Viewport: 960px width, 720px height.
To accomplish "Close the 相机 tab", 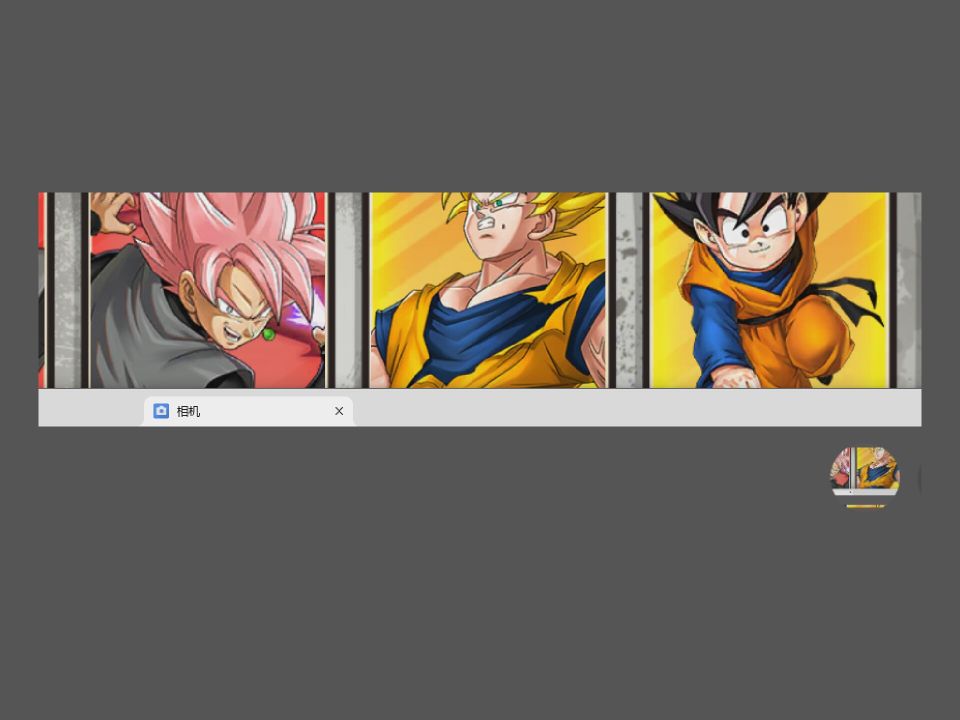I will tap(339, 411).
